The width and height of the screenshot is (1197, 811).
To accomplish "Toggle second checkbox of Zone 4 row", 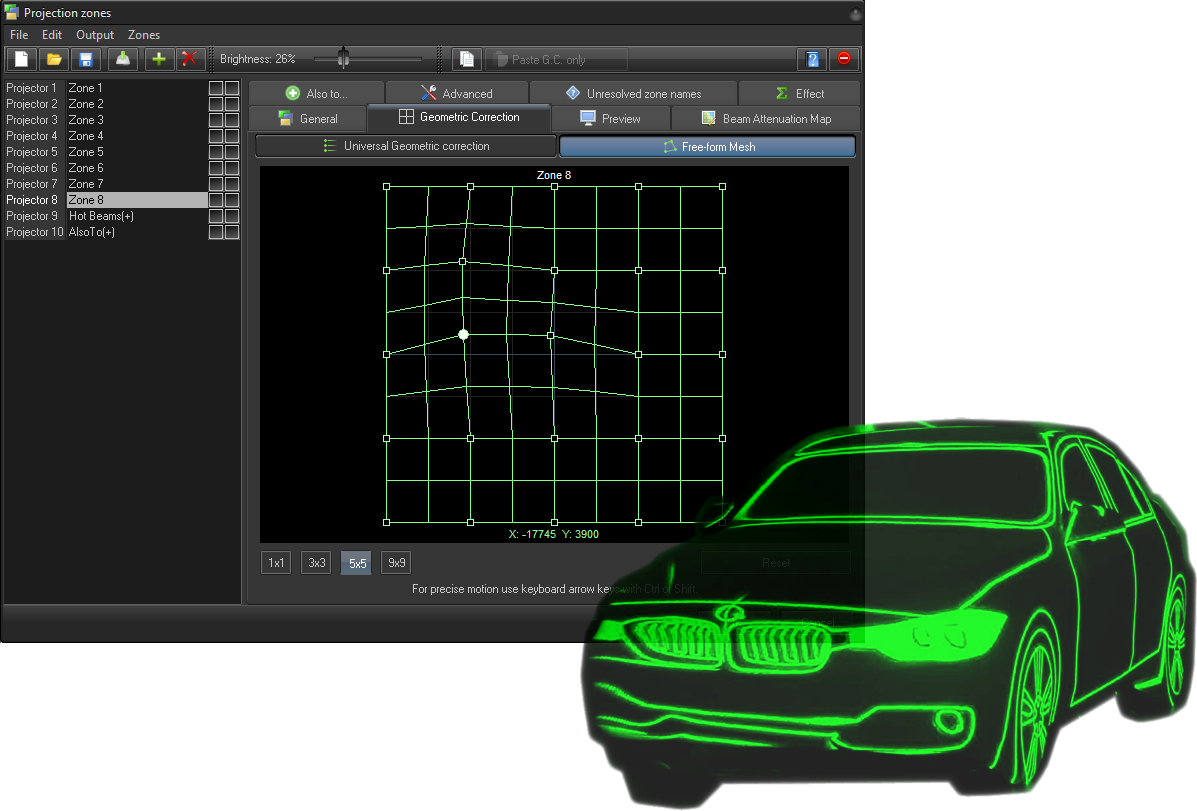I will click(232, 136).
